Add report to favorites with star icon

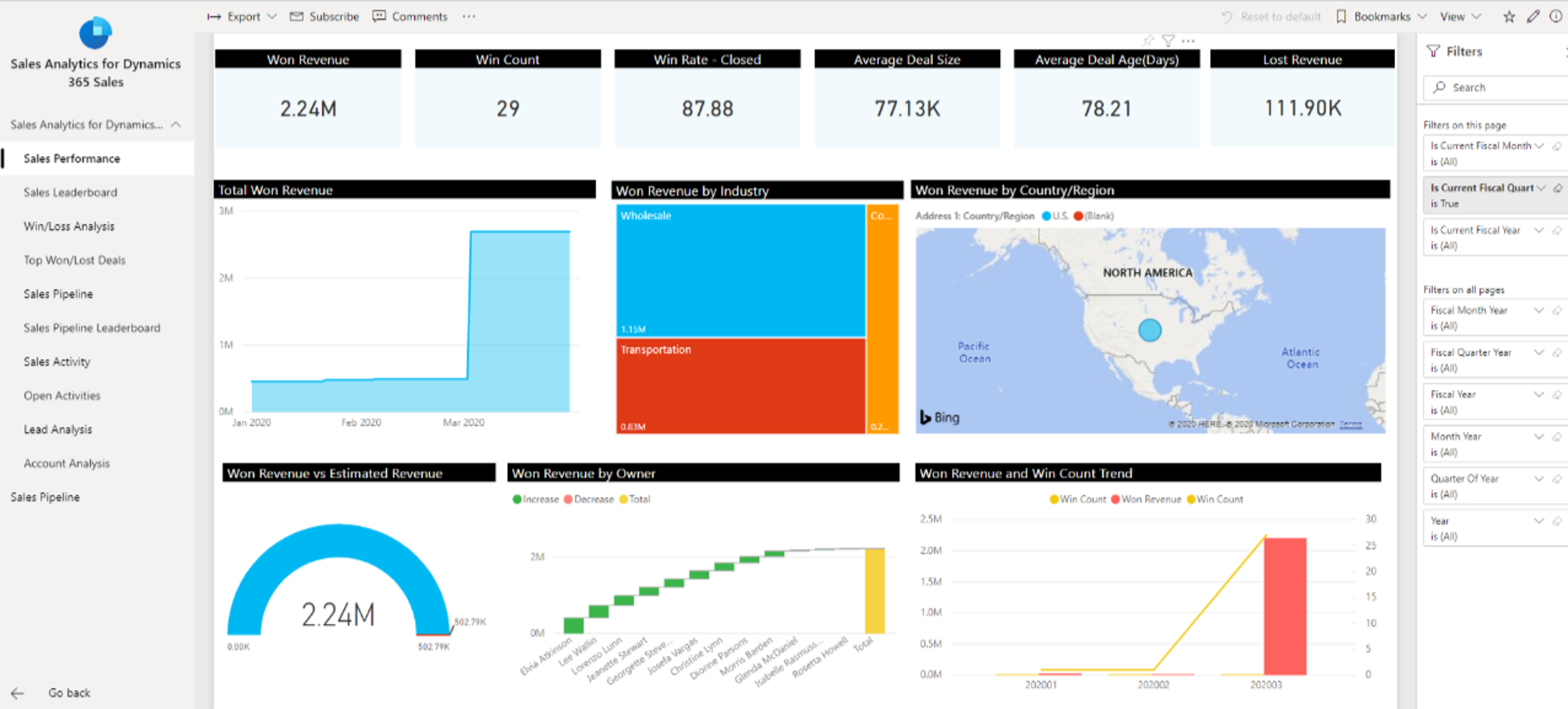click(x=1509, y=16)
